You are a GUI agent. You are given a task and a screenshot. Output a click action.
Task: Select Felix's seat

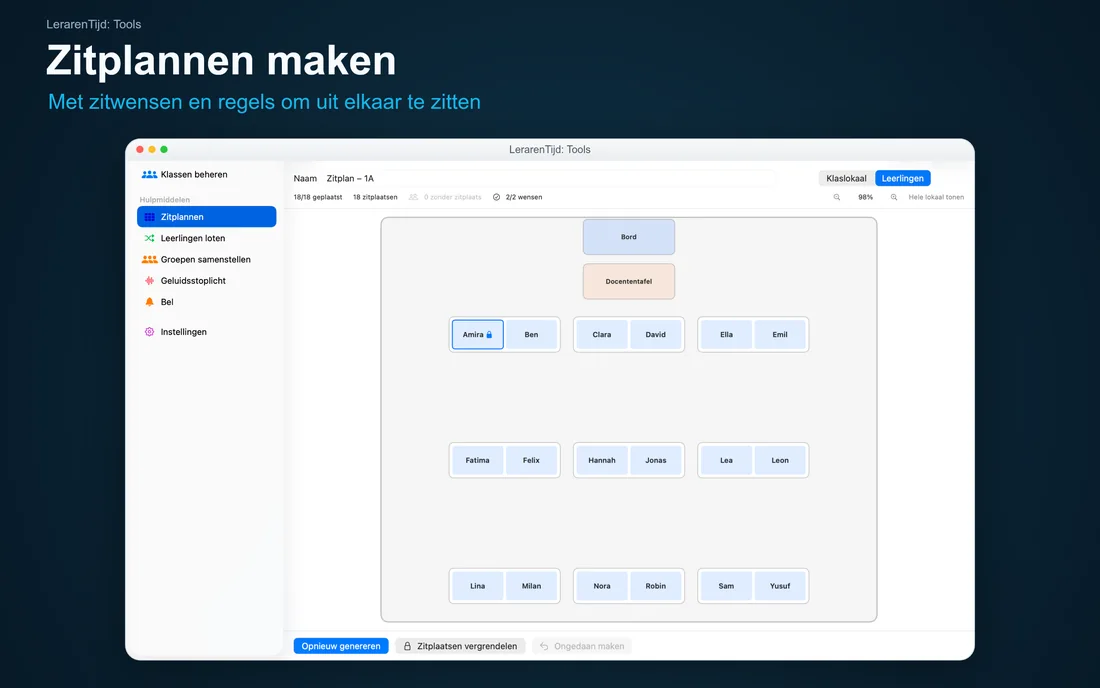[x=531, y=460]
